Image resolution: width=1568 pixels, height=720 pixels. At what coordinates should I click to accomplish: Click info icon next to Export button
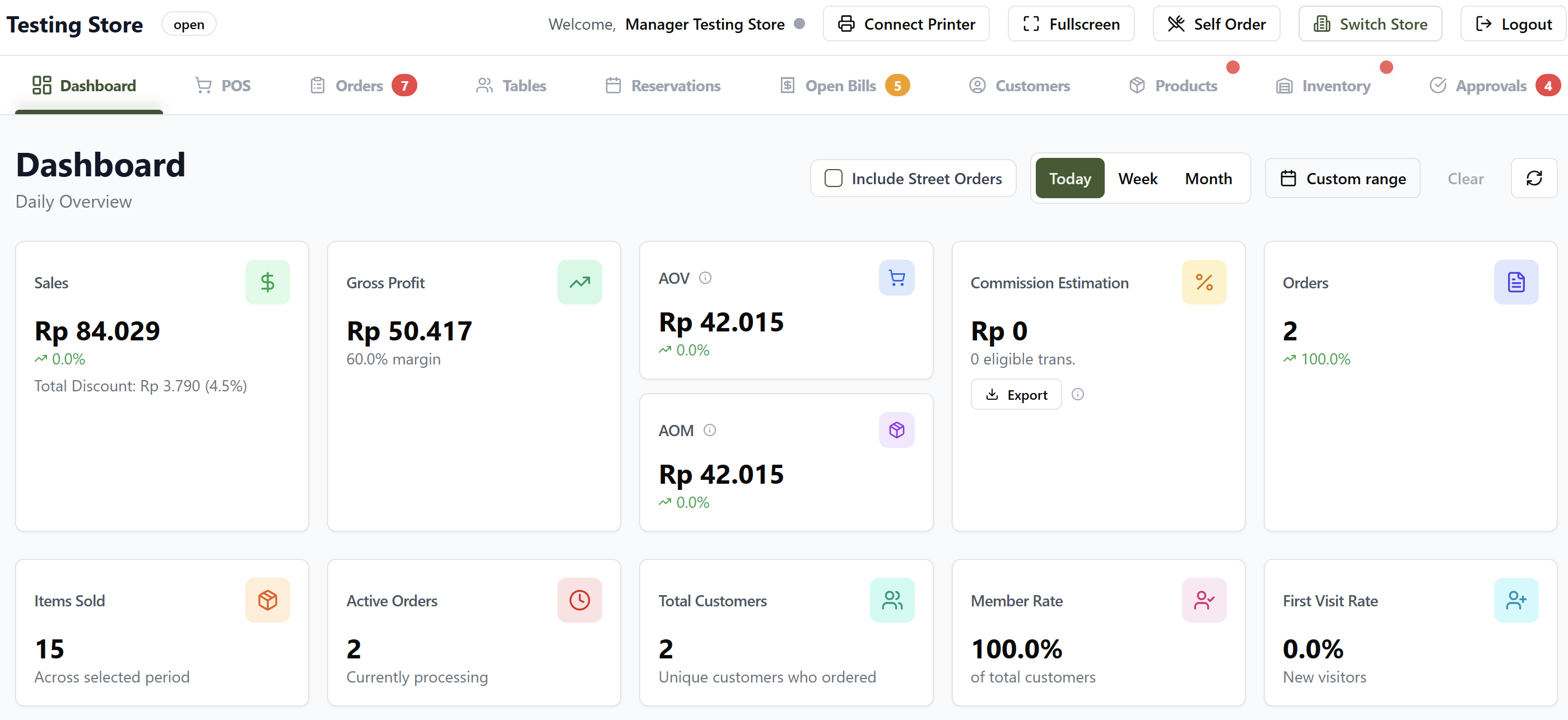[x=1077, y=394]
